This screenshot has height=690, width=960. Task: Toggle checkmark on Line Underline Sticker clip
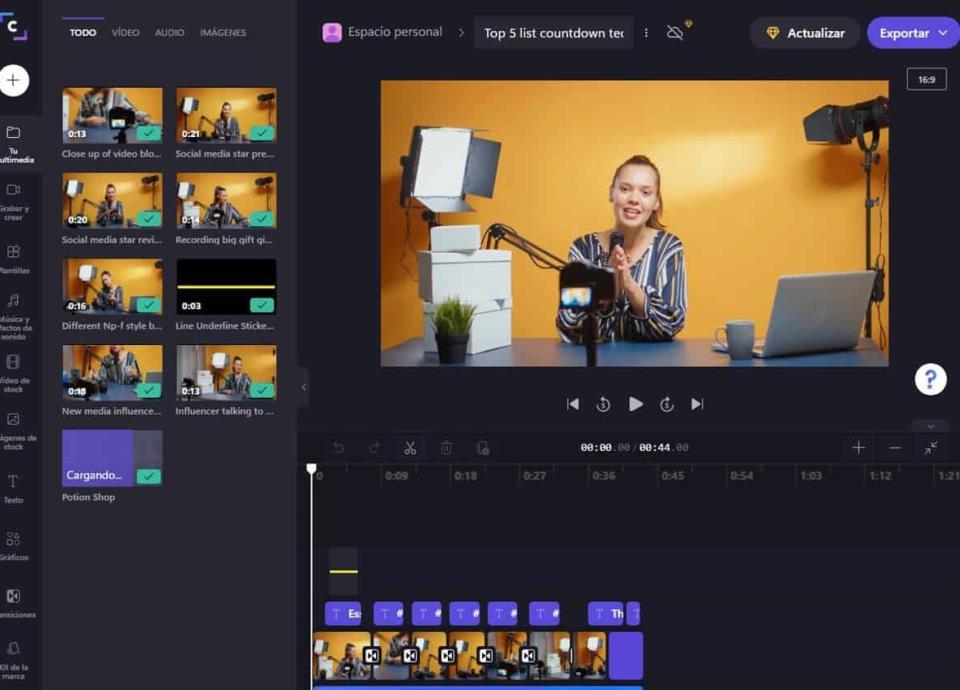click(262, 305)
